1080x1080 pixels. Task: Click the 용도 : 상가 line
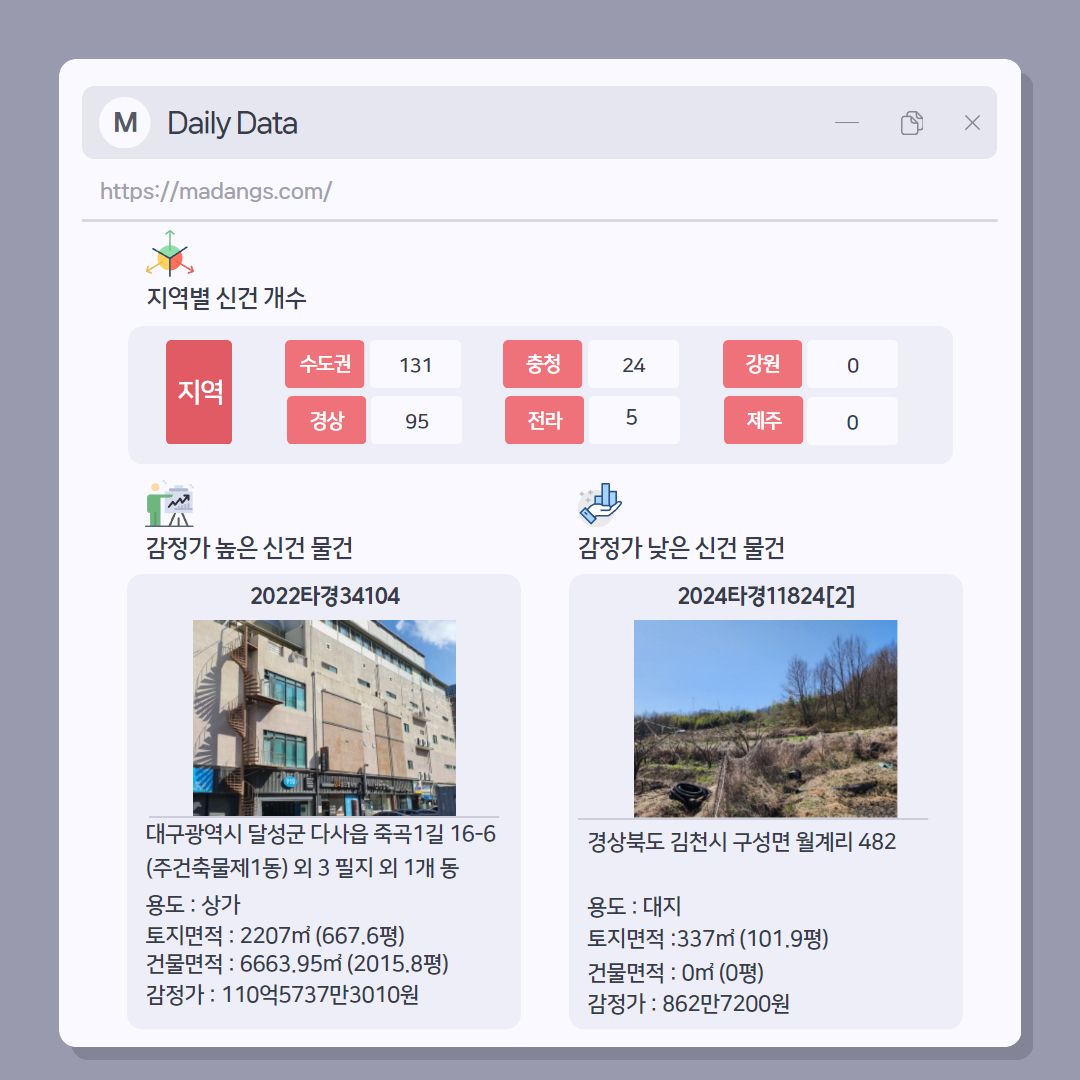(x=193, y=904)
